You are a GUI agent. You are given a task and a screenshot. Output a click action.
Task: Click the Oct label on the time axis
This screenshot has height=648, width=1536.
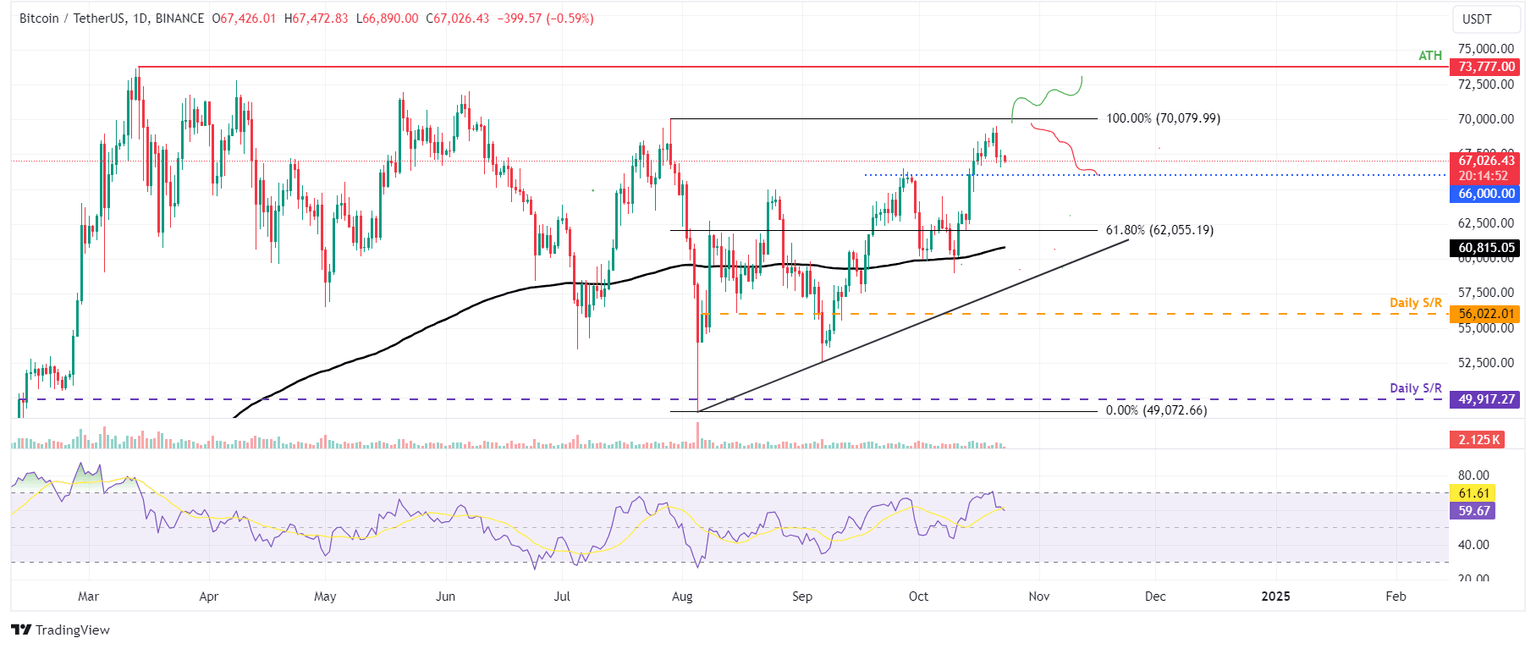pos(918,595)
